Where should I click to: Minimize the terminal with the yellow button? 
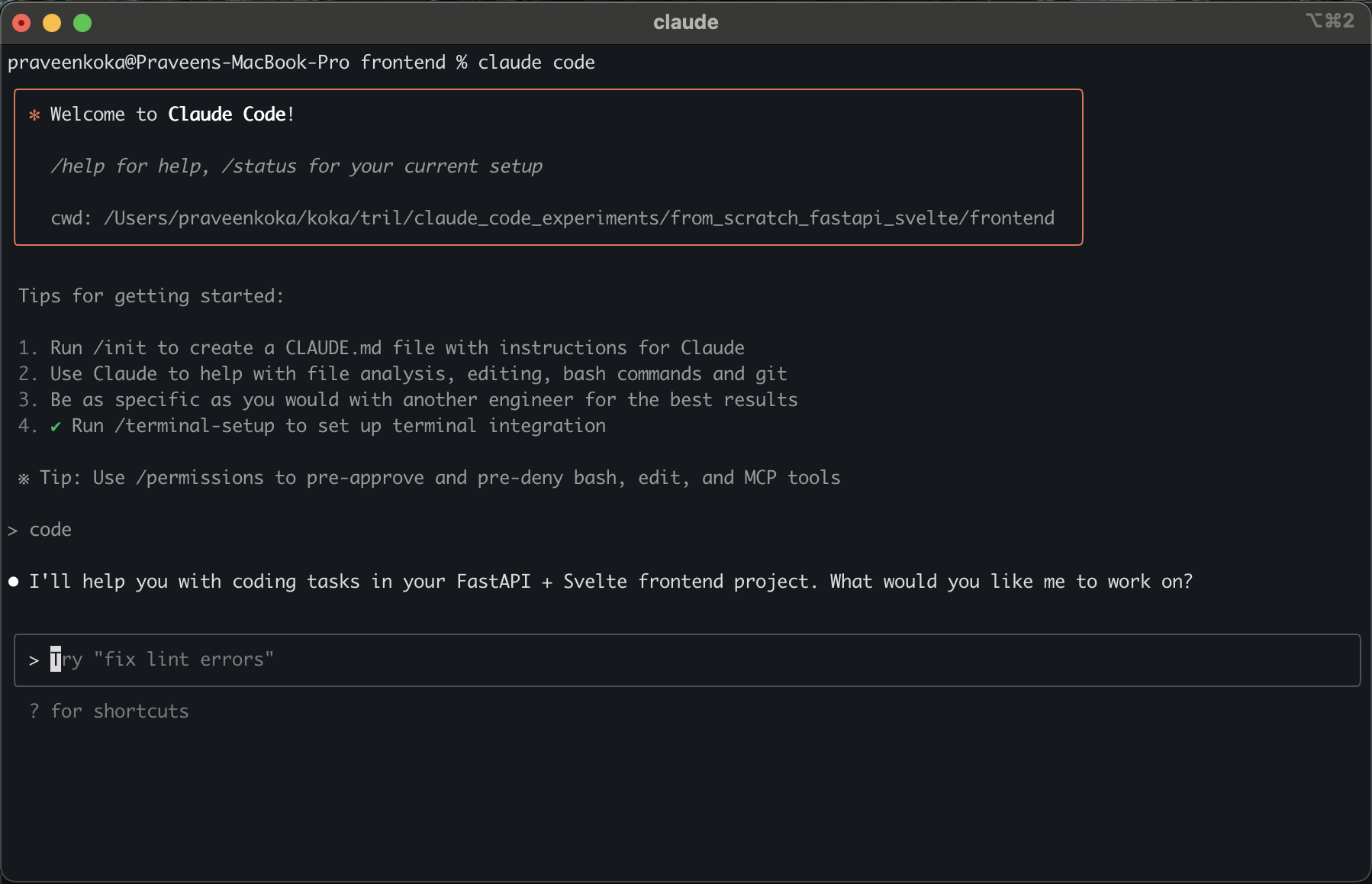click(52, 23)
